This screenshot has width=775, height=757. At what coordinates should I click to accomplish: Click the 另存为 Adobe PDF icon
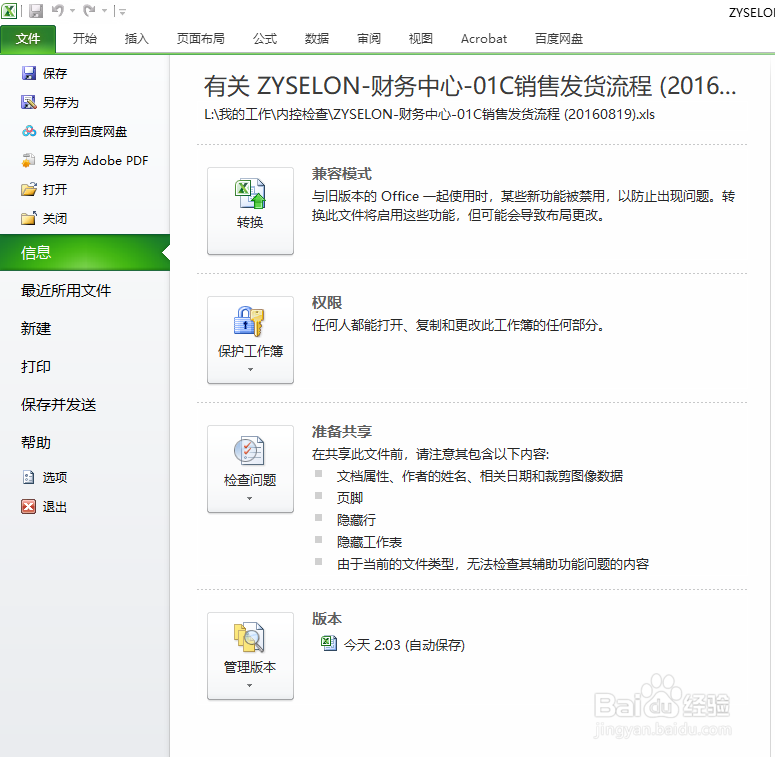coord(29,161)
